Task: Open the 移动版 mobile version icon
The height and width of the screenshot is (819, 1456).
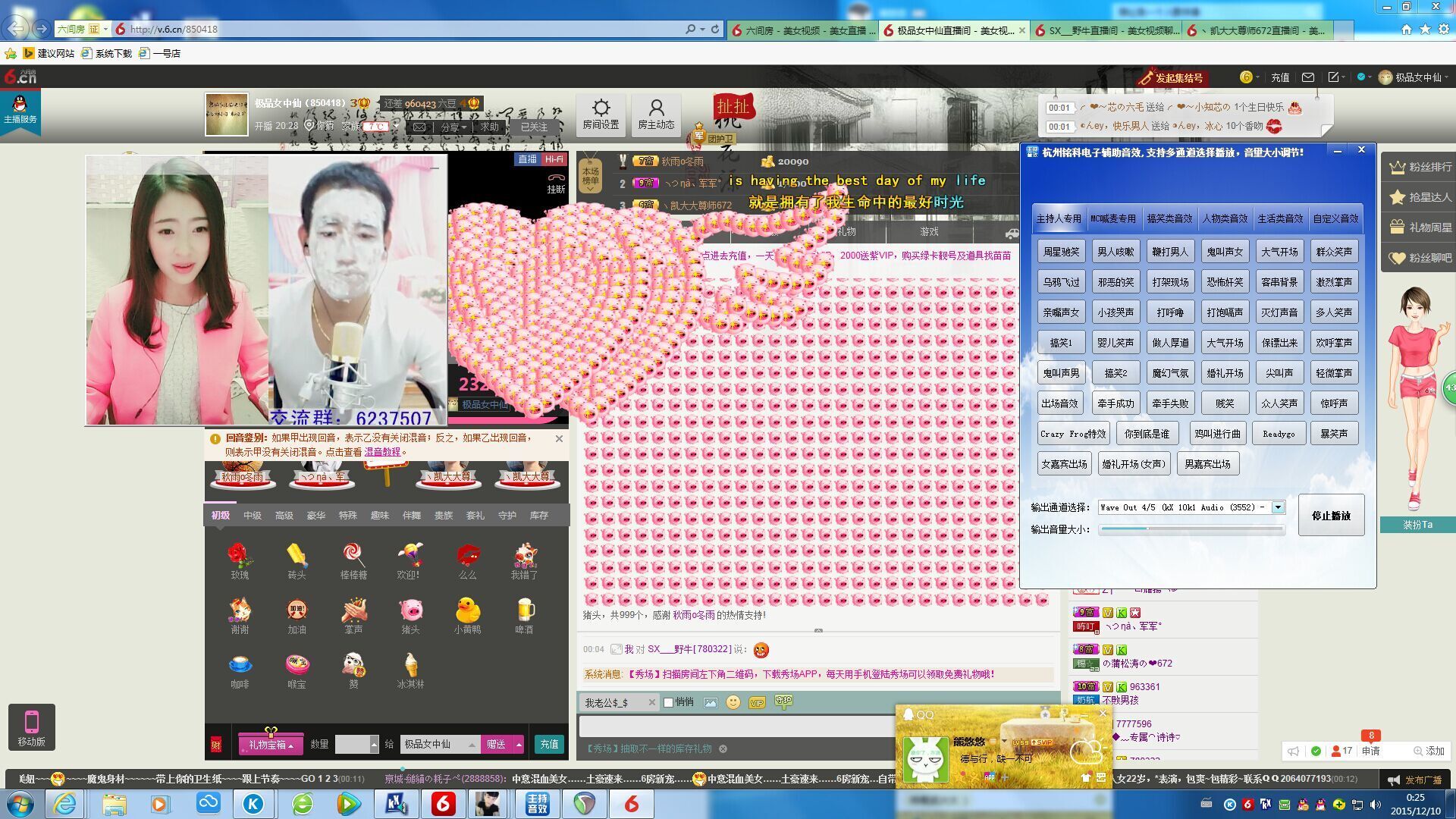Action: coord(31,727)
